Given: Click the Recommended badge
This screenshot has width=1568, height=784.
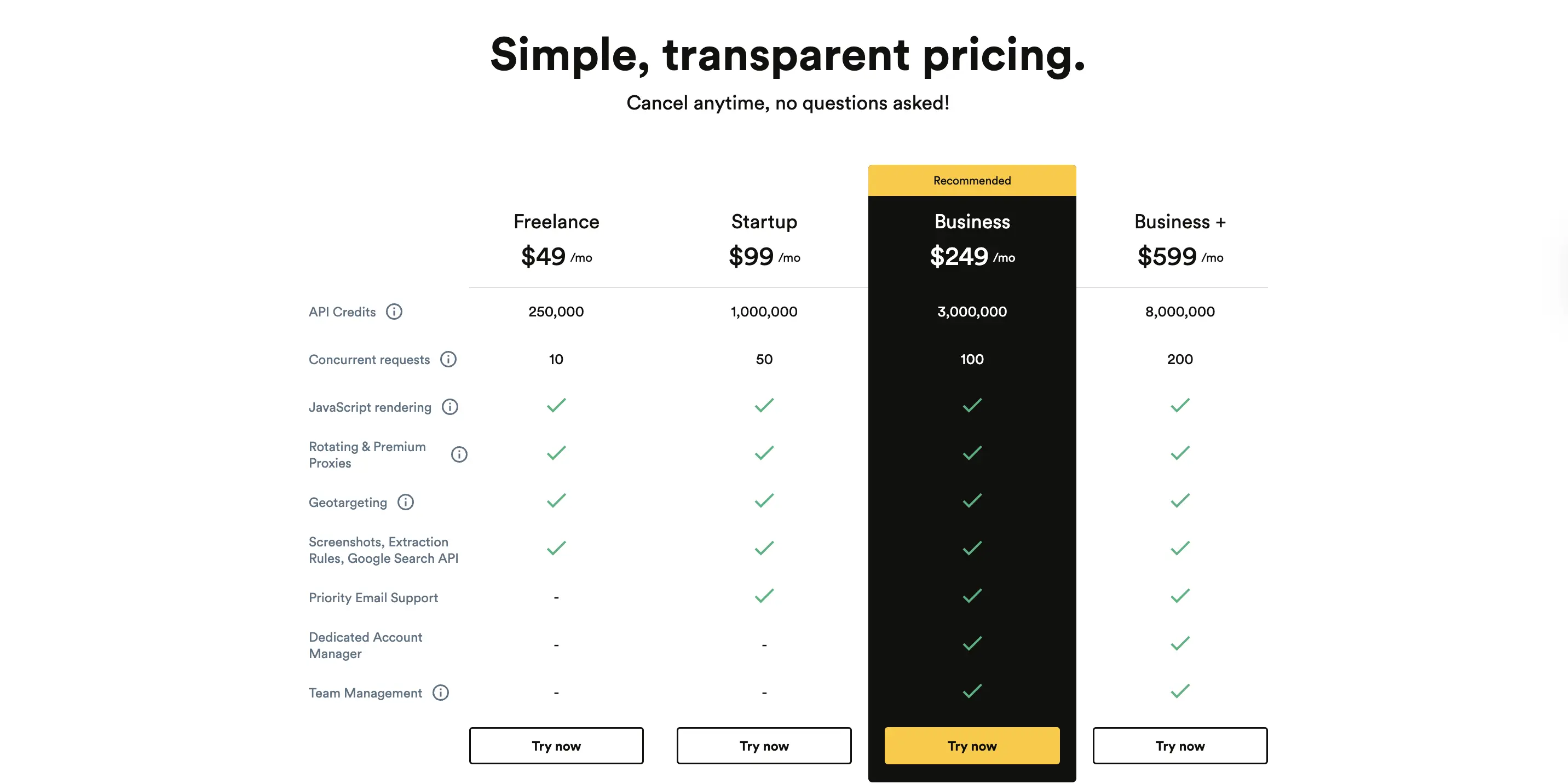Looking at the screenshot, I should [971, 180].
